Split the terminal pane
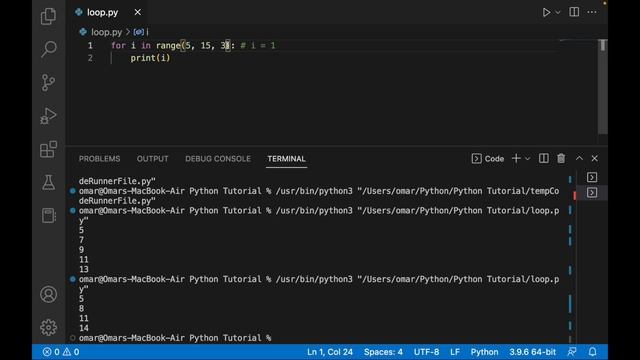 pyautogui.click(x=543, y=158)
